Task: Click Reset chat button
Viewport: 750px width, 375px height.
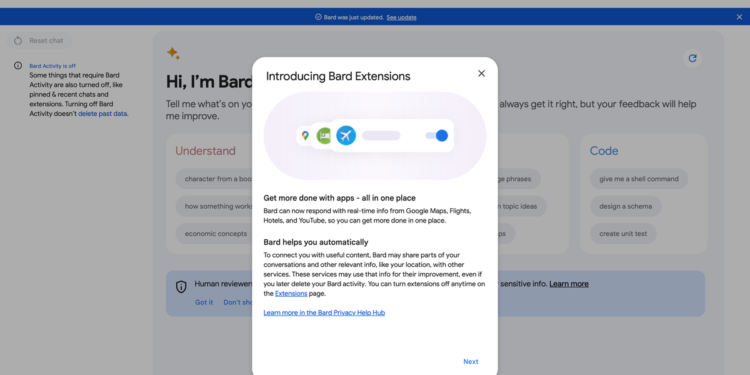Action: click(39, 41)
